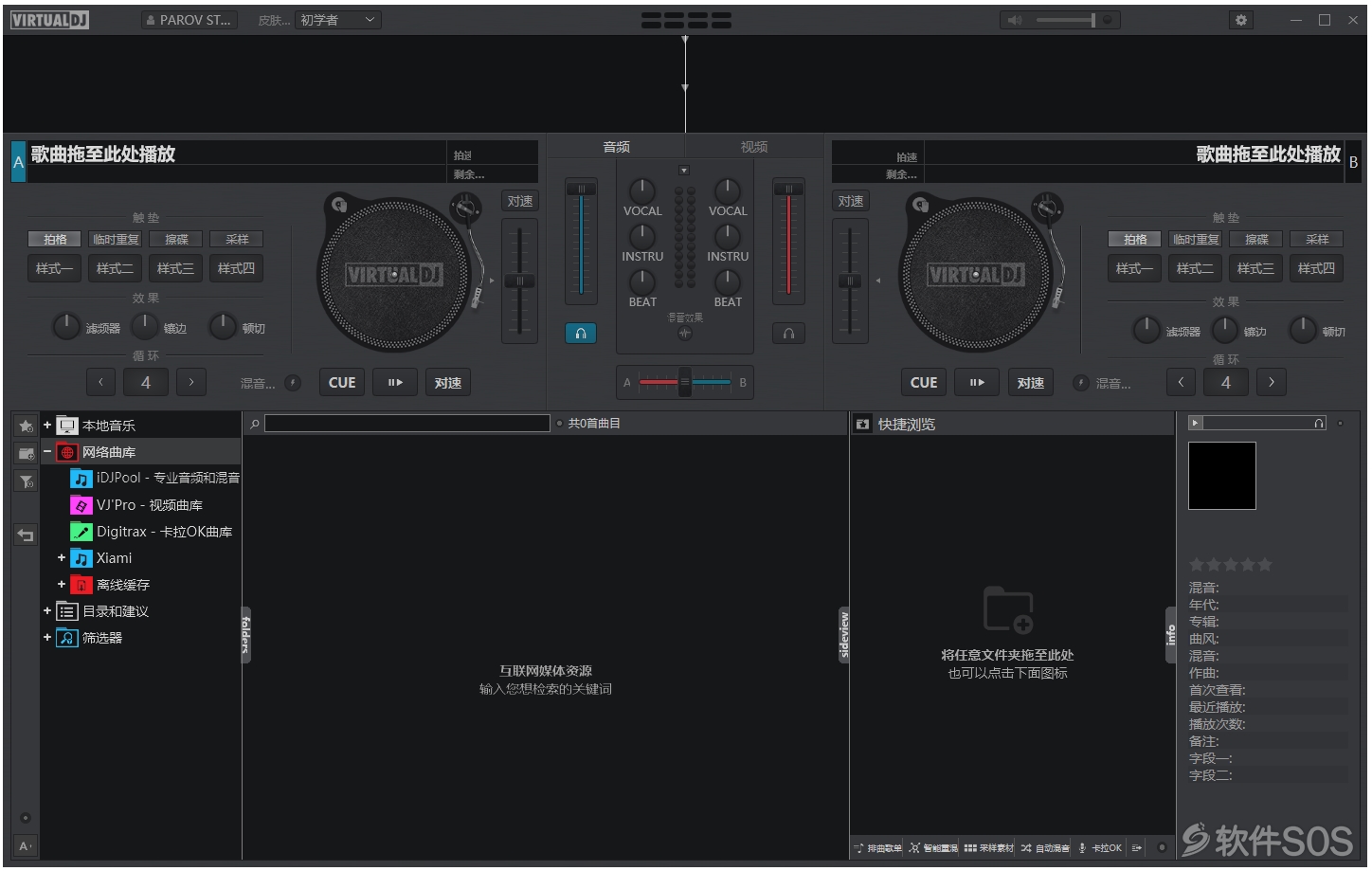1372x871 pixels.
Task: Select the Digitrax karaoke folder icon
Action: [x=81, y=532]
